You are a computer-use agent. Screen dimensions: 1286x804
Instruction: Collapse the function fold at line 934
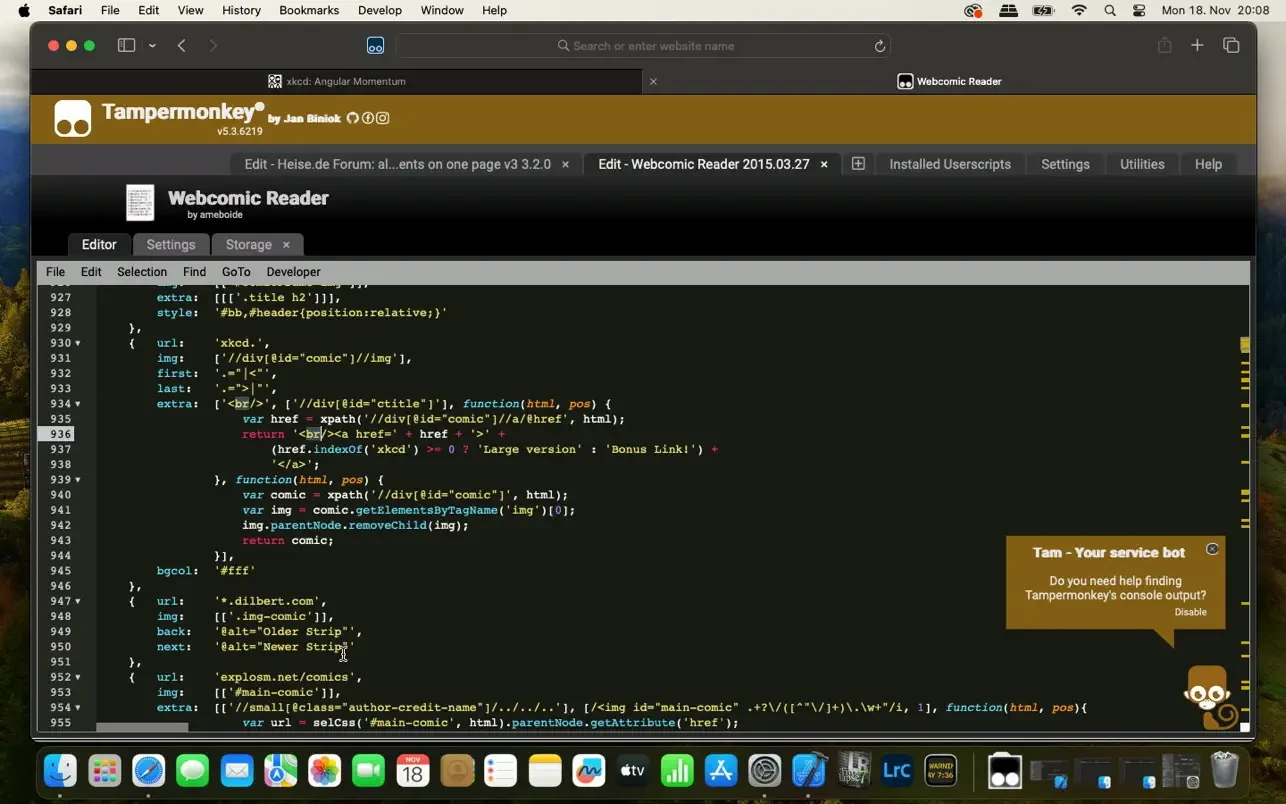78,404
